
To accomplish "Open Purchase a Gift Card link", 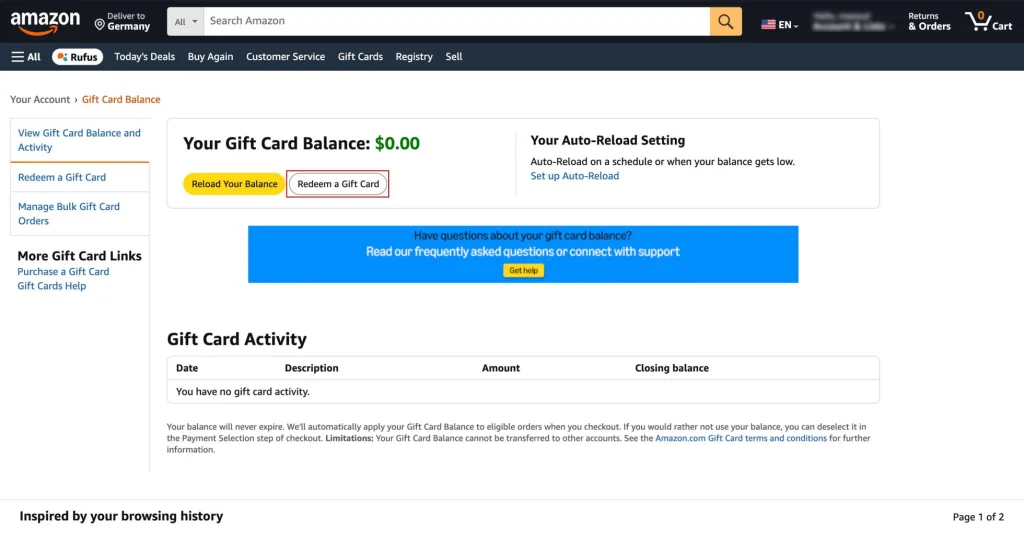I will 63,272.
